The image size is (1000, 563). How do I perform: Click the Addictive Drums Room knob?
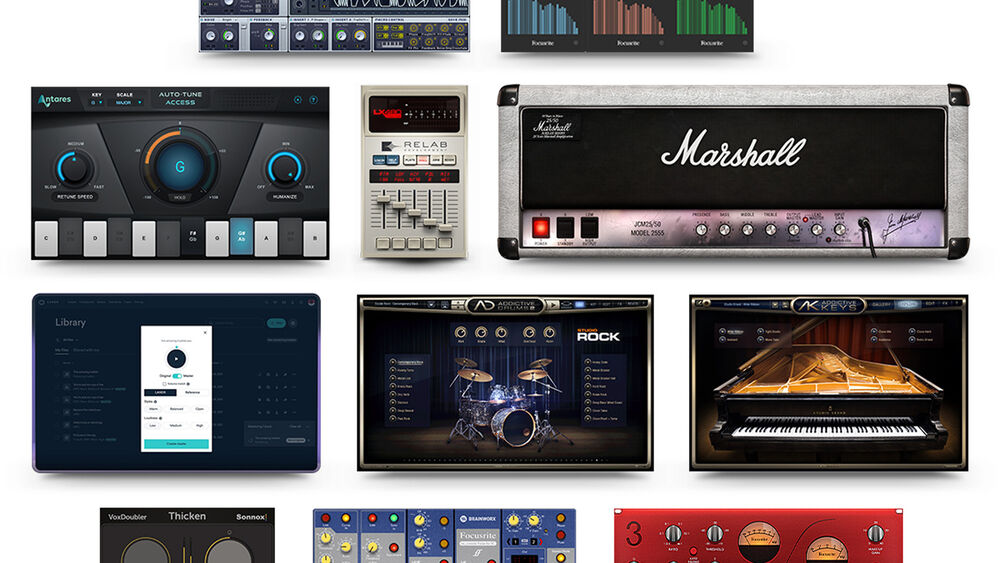pos(549,333)
